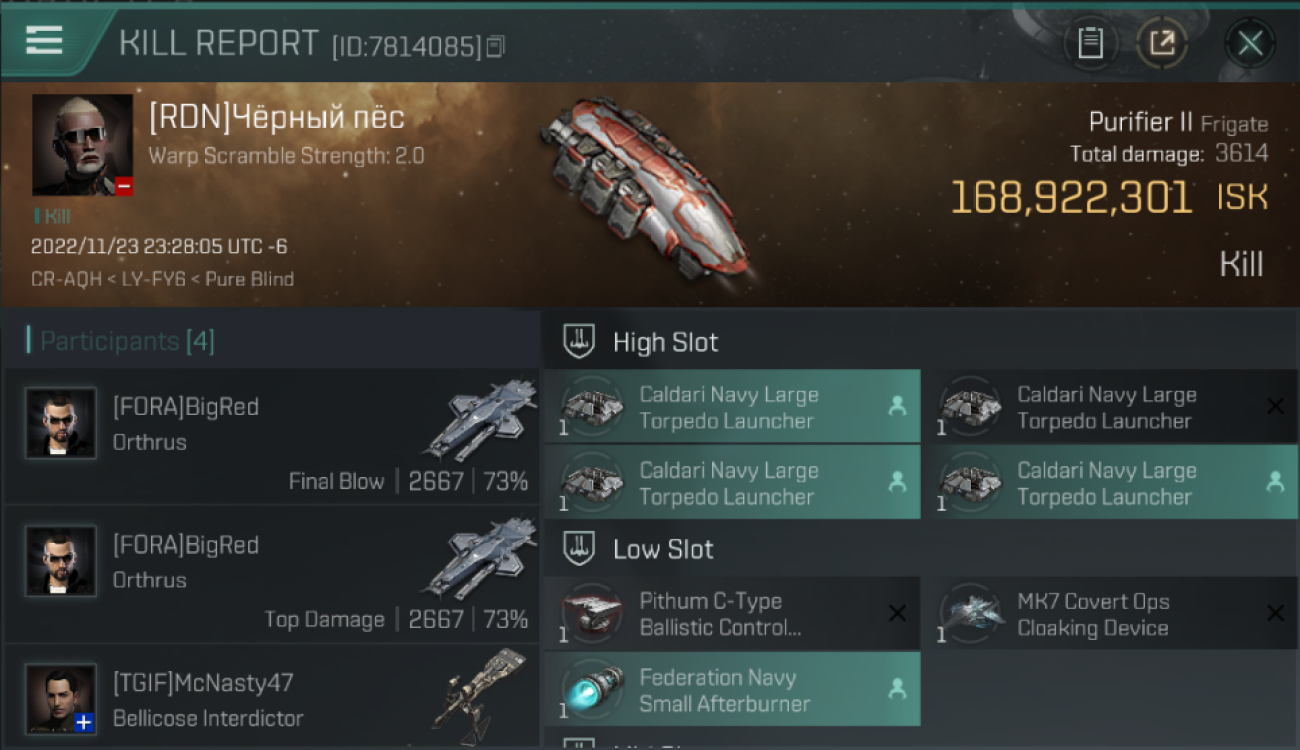
Task: Select the Pithum C-Type Ballistic Control item
Action: pos(732,613)
